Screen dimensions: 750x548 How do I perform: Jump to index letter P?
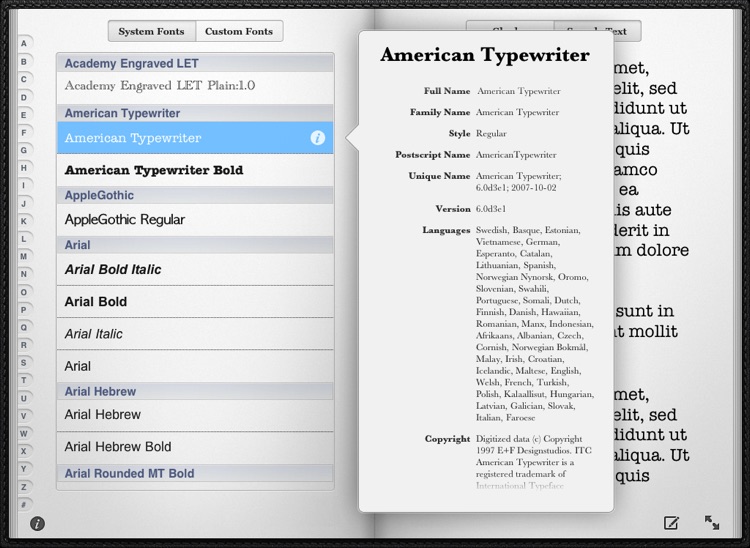point(24,310)
